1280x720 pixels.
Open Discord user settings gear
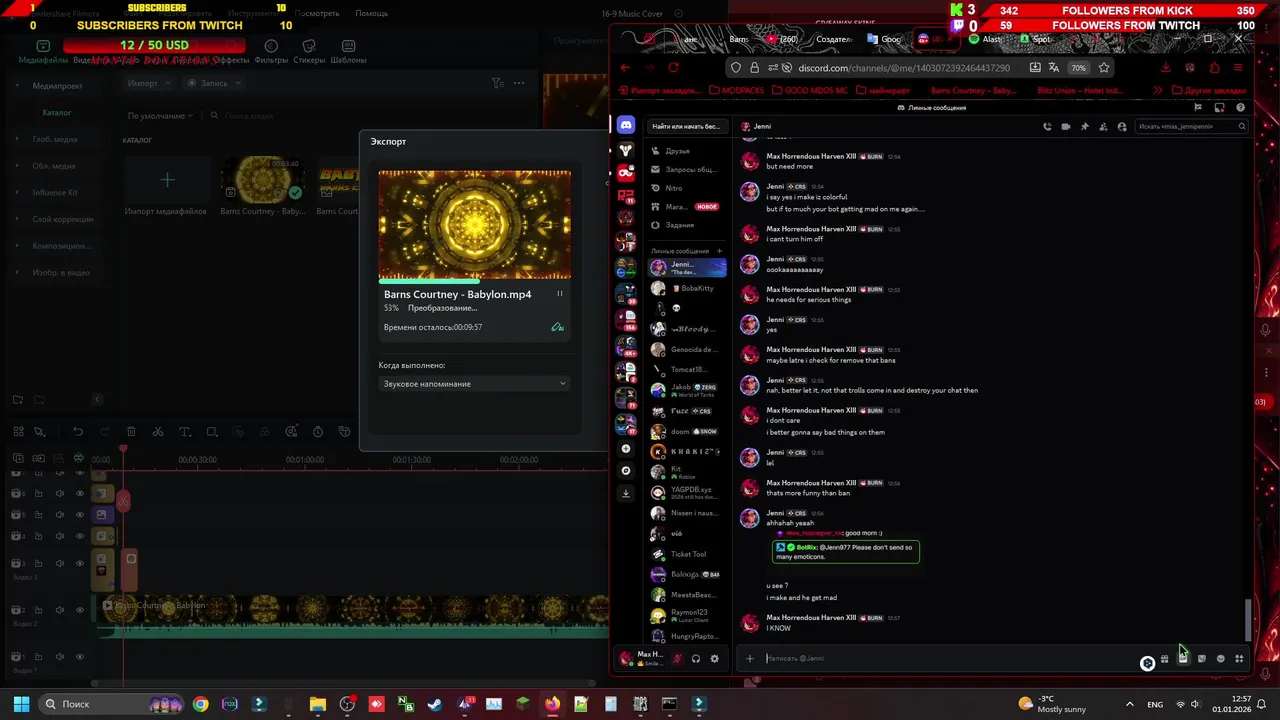[x=714, y=658]
